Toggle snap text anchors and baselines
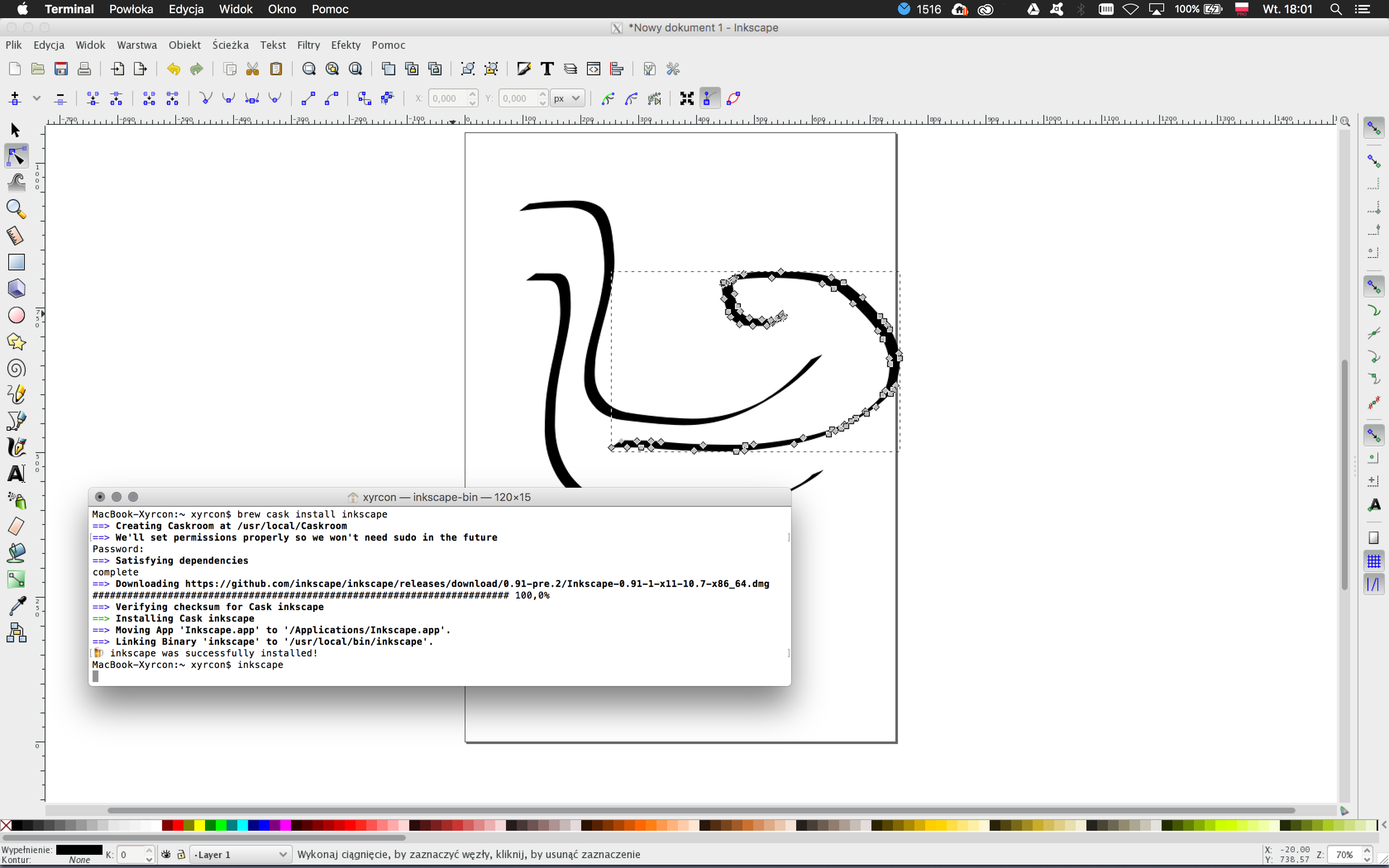This screenshot has height=868, width=1389. tap(1374, 505)
